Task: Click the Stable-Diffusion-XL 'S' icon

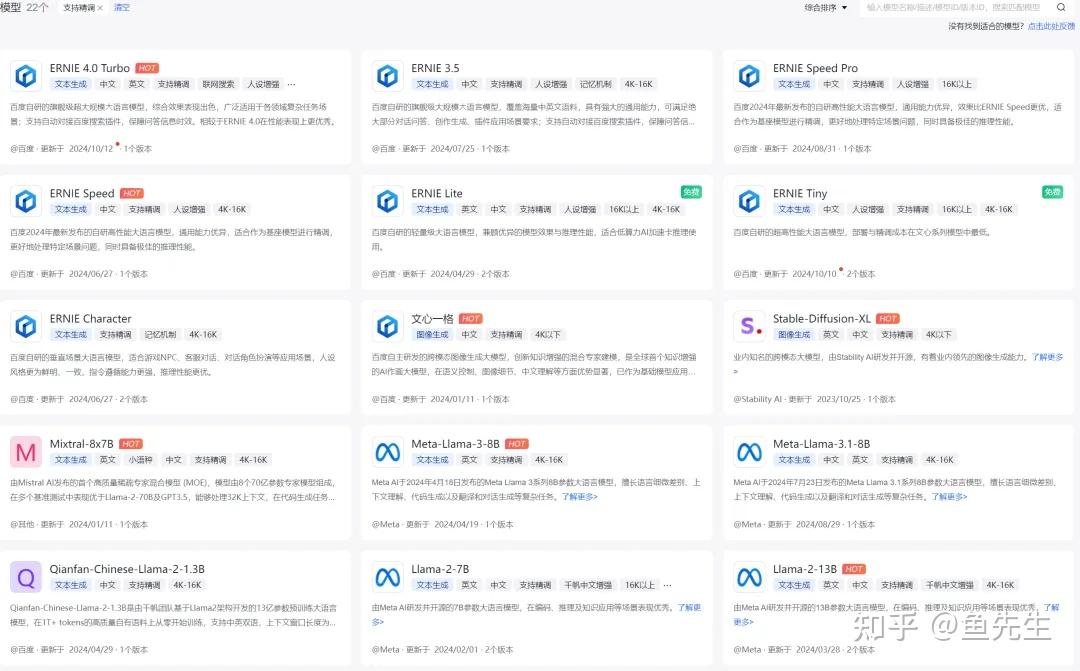Action: pos(749,327)
